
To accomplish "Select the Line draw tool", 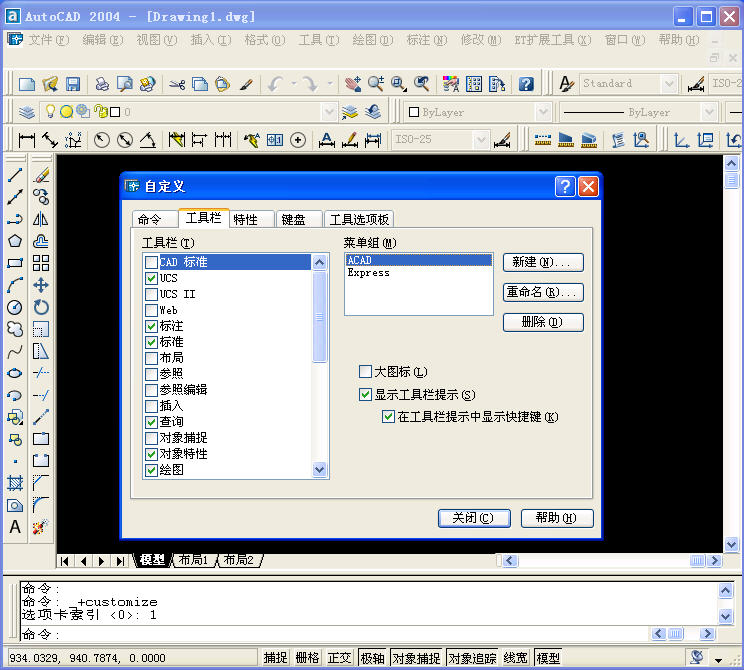I will point(15,175).
